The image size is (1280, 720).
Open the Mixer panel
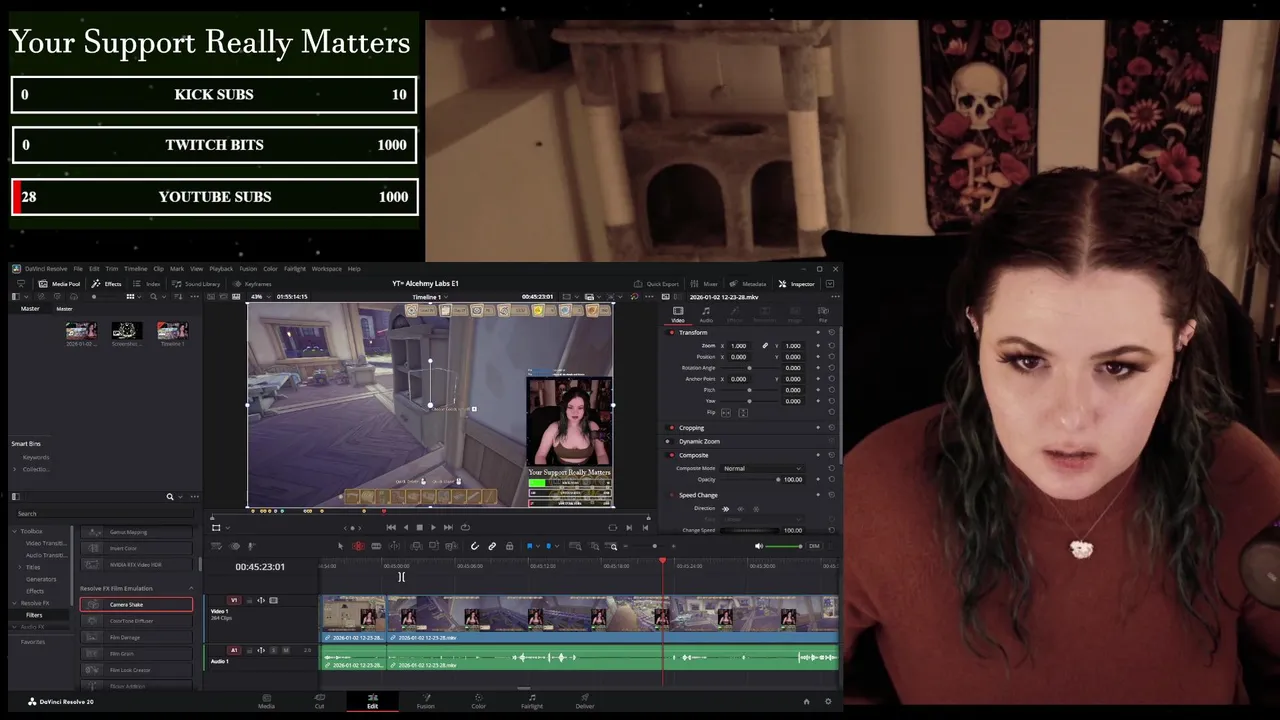click(x=704, y=284)
